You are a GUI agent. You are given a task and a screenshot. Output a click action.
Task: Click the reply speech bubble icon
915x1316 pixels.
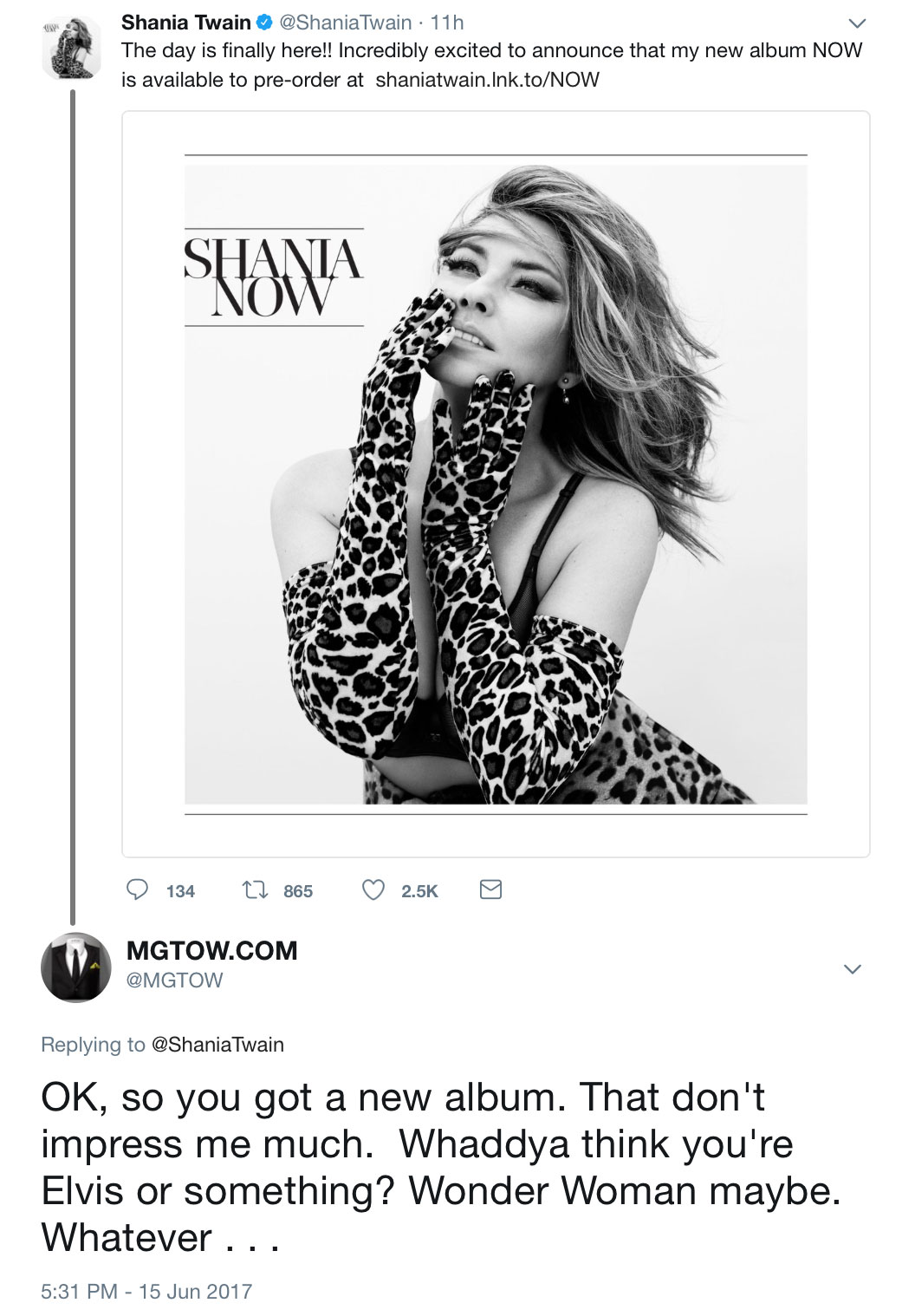click(138, 889)
